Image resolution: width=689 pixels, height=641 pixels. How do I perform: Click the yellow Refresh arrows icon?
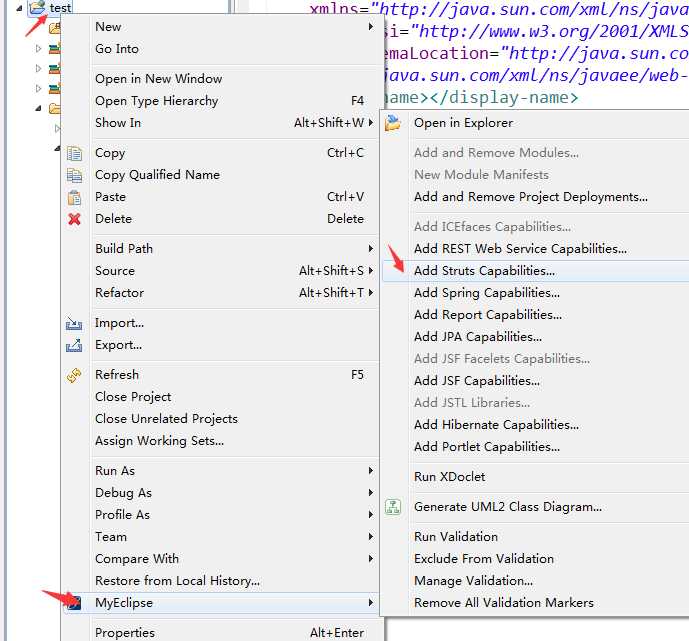74,375
